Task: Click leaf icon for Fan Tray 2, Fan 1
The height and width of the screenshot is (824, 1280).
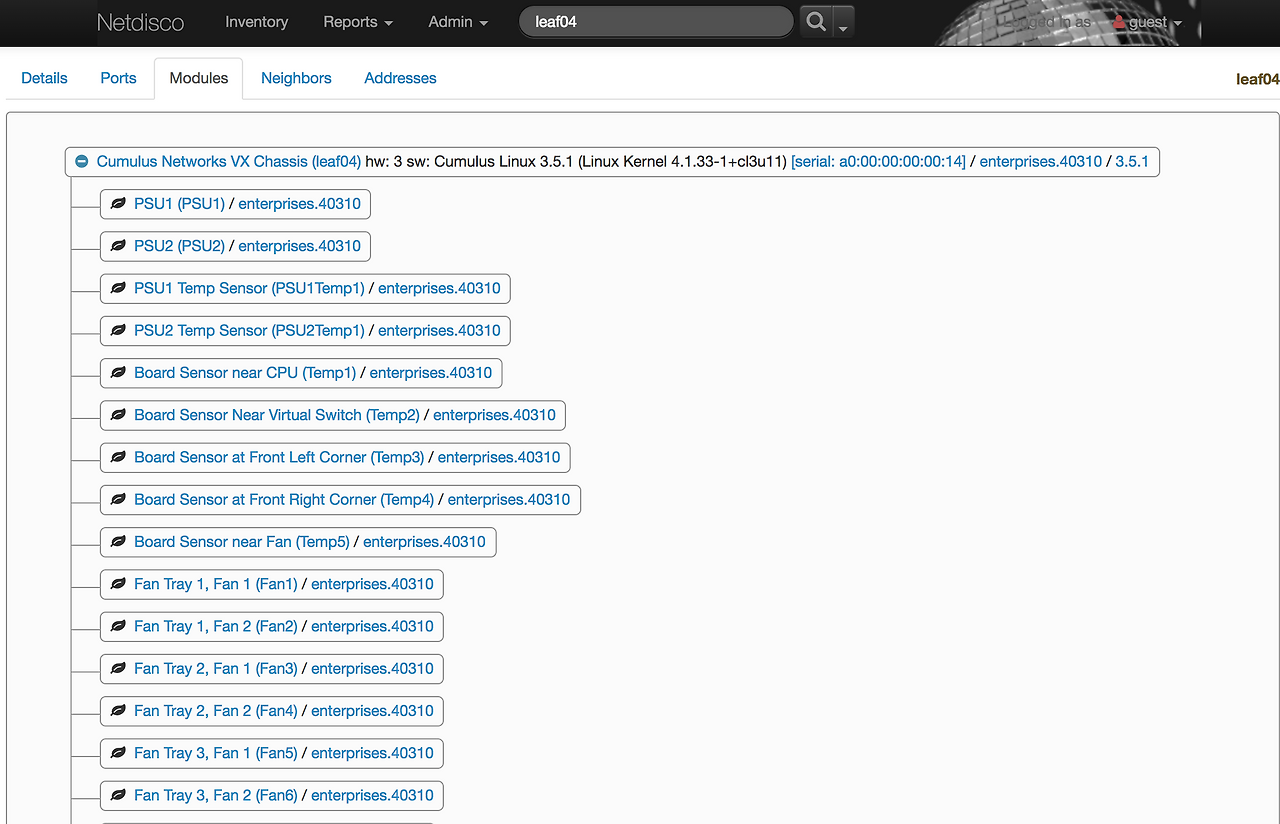Action: tap(118, 668)
